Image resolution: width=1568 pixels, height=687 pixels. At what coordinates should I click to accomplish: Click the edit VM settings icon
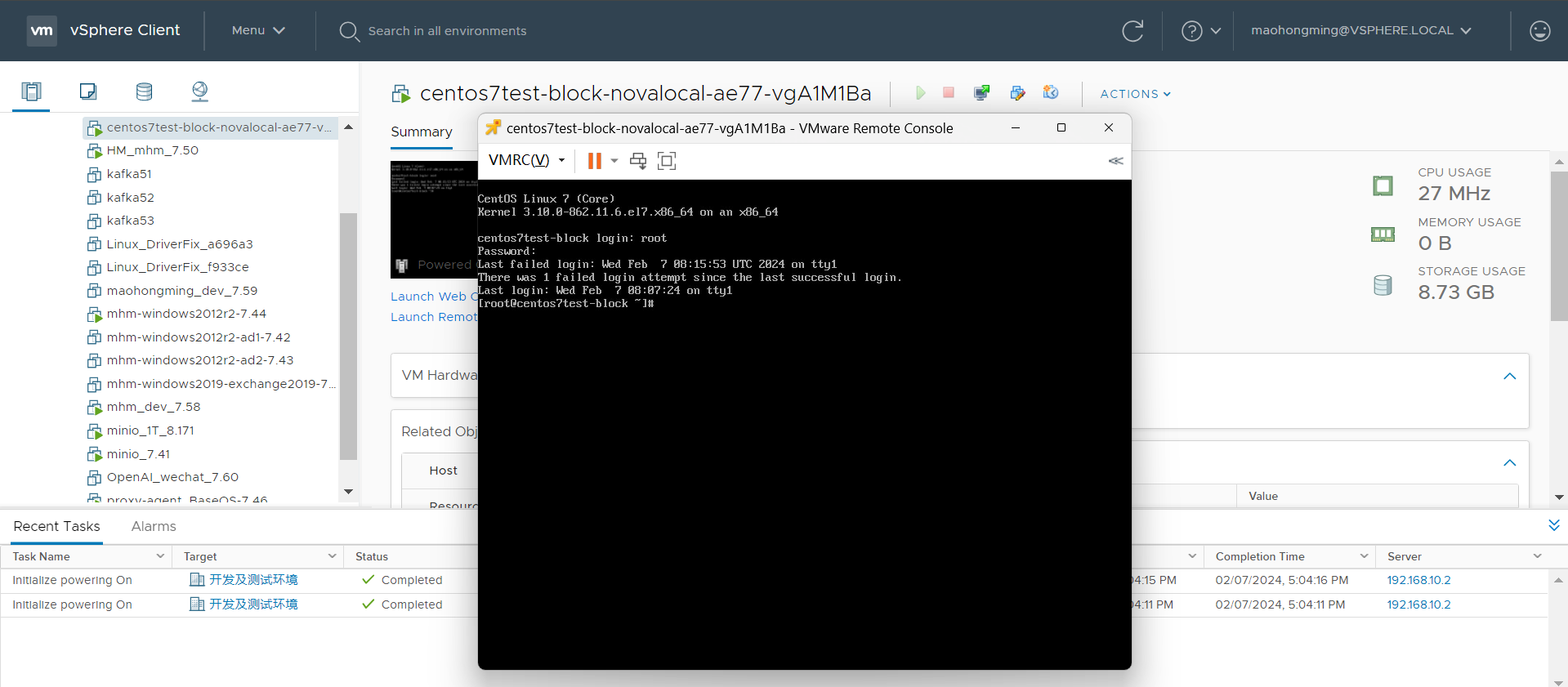(x=1017, y=93)
